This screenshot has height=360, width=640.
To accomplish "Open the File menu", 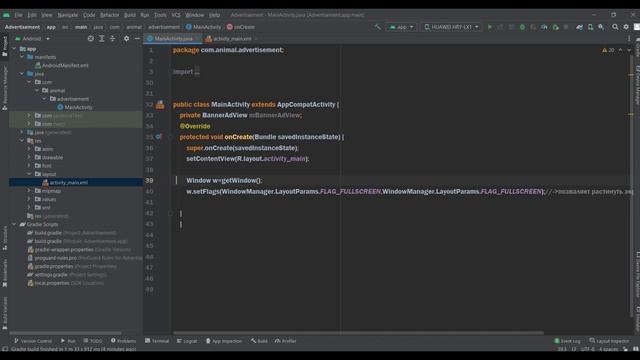I will point(19,15).
